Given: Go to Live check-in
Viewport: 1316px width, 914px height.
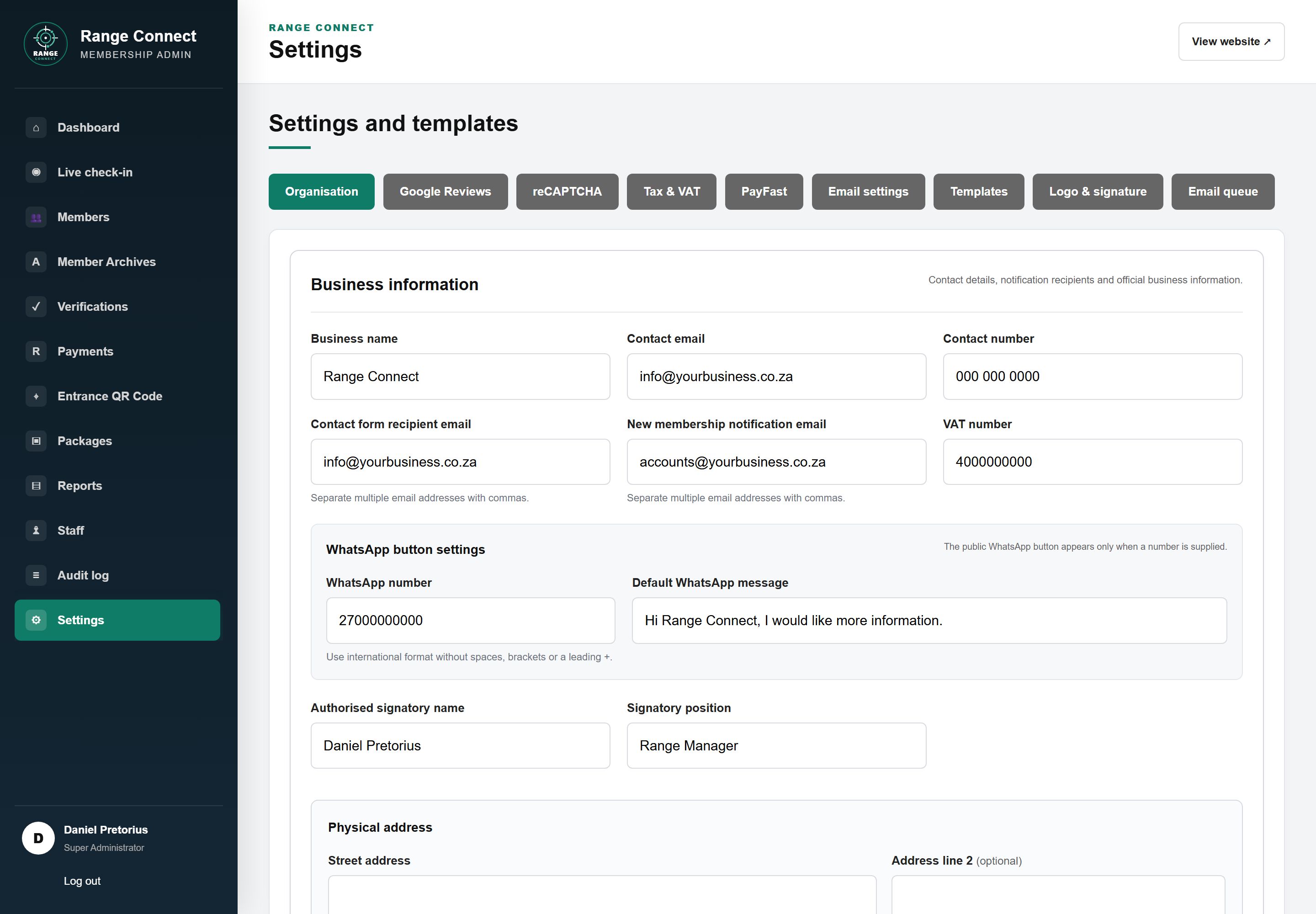Looking at the screenshot, I should pos(117,172).
